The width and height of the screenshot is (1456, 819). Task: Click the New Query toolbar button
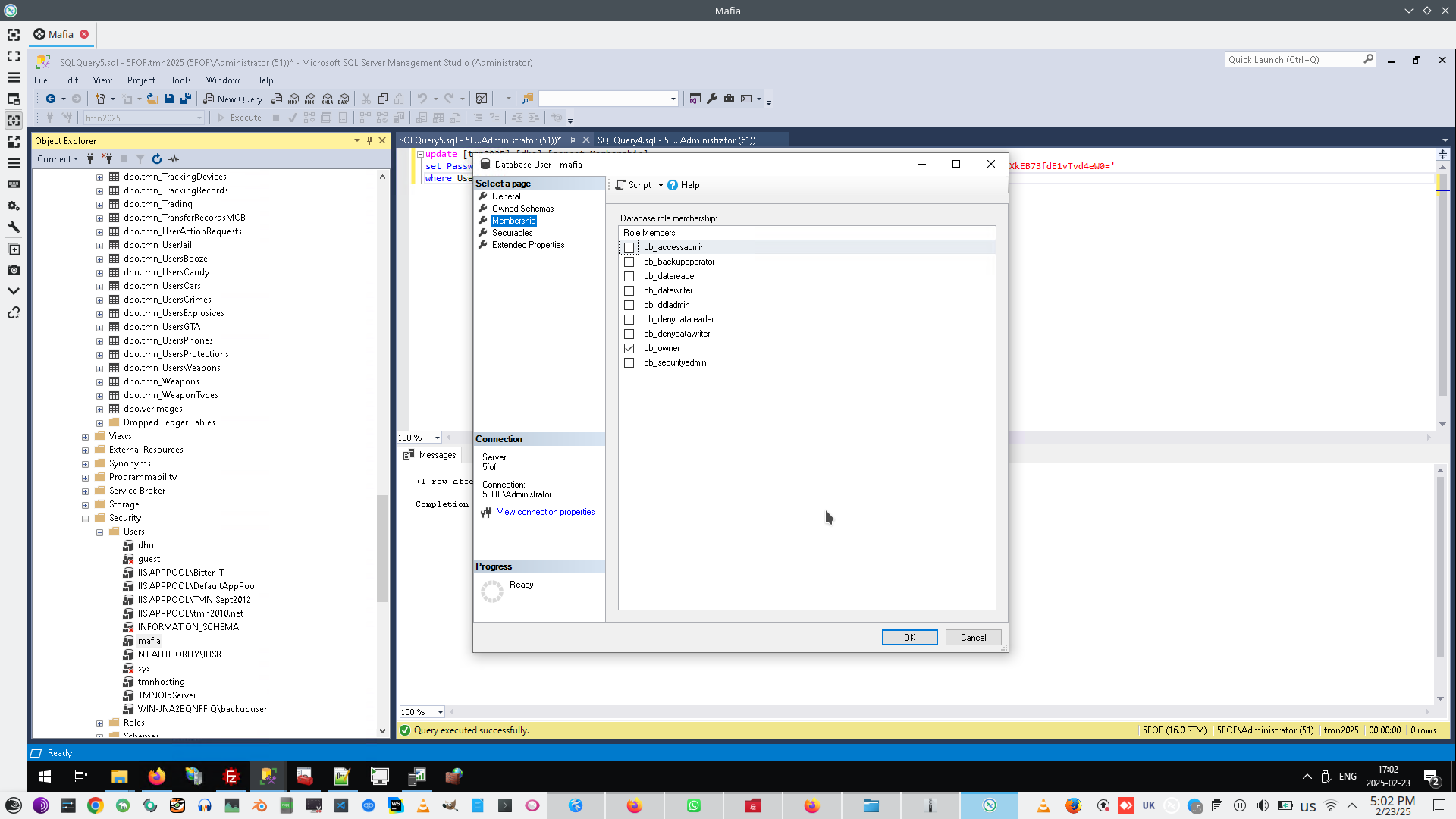click(233, 99)
